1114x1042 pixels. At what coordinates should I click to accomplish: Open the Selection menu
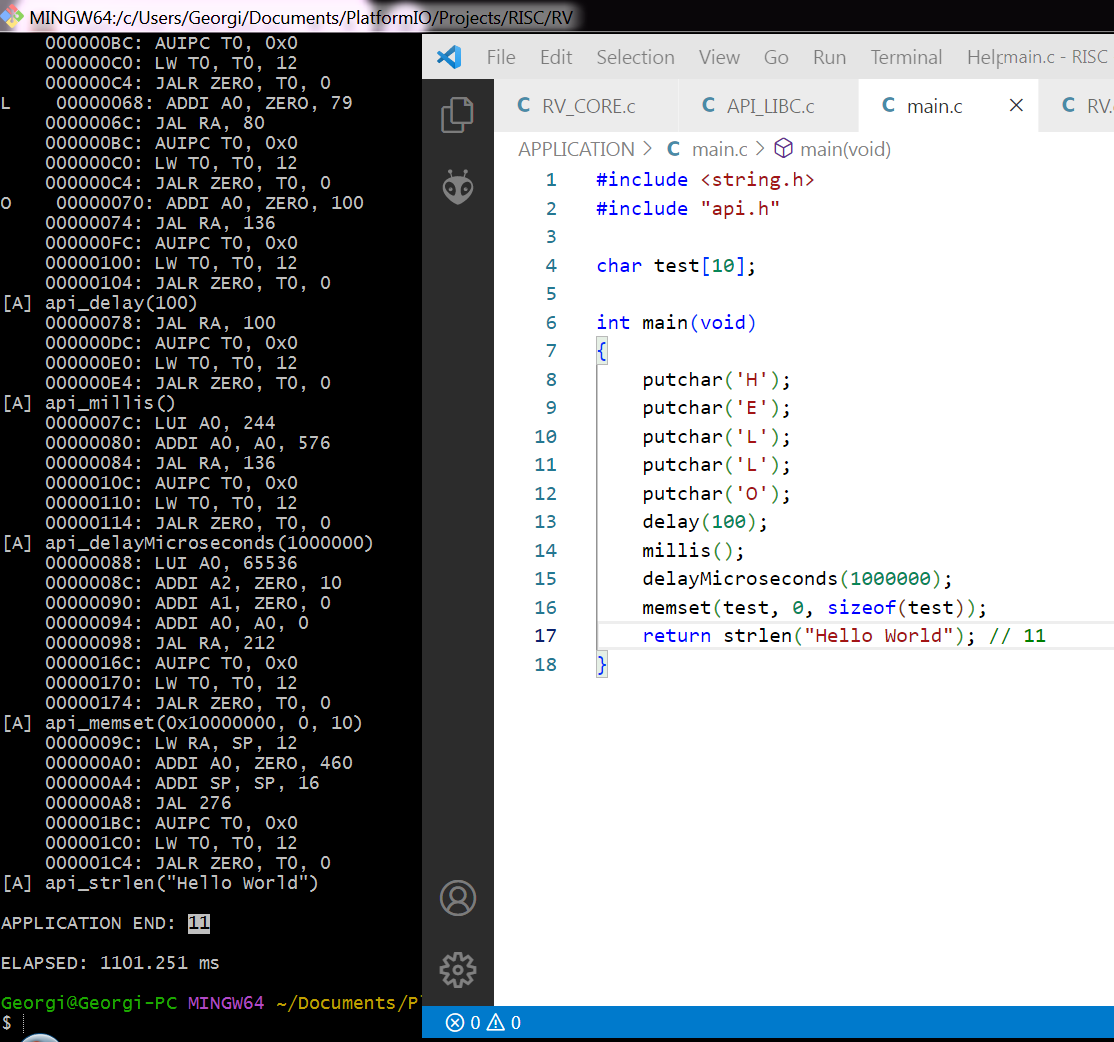pos(635,58)
